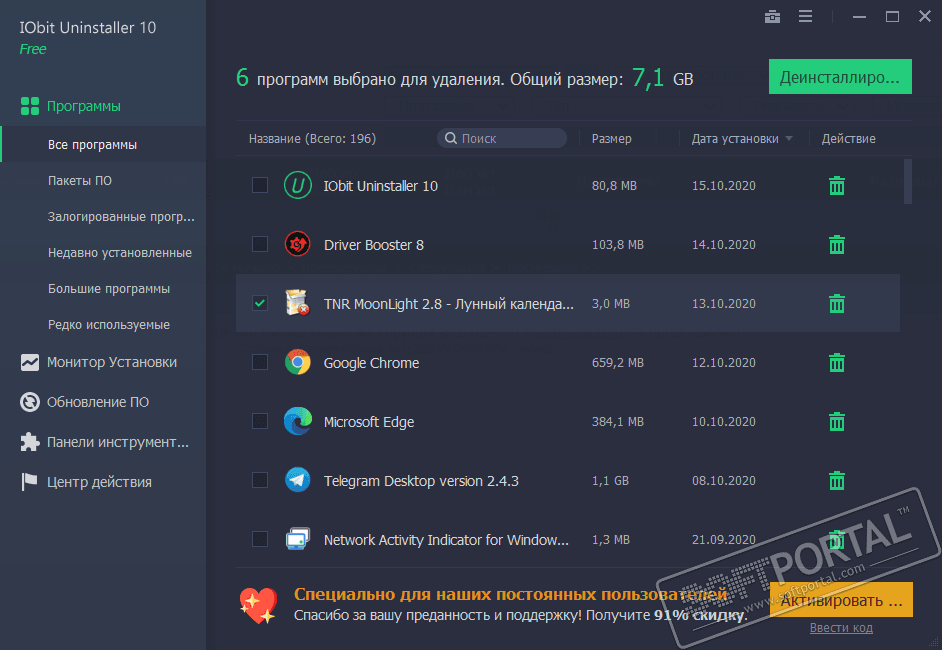Open the hamburger options menu
Screen dimensions: 942x650
[x=805, y=16]
